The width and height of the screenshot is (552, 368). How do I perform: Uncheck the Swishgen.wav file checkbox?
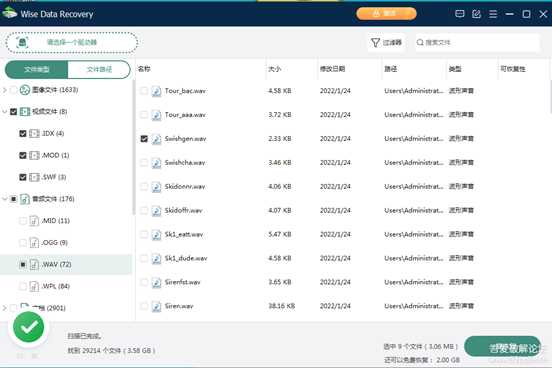144,139
